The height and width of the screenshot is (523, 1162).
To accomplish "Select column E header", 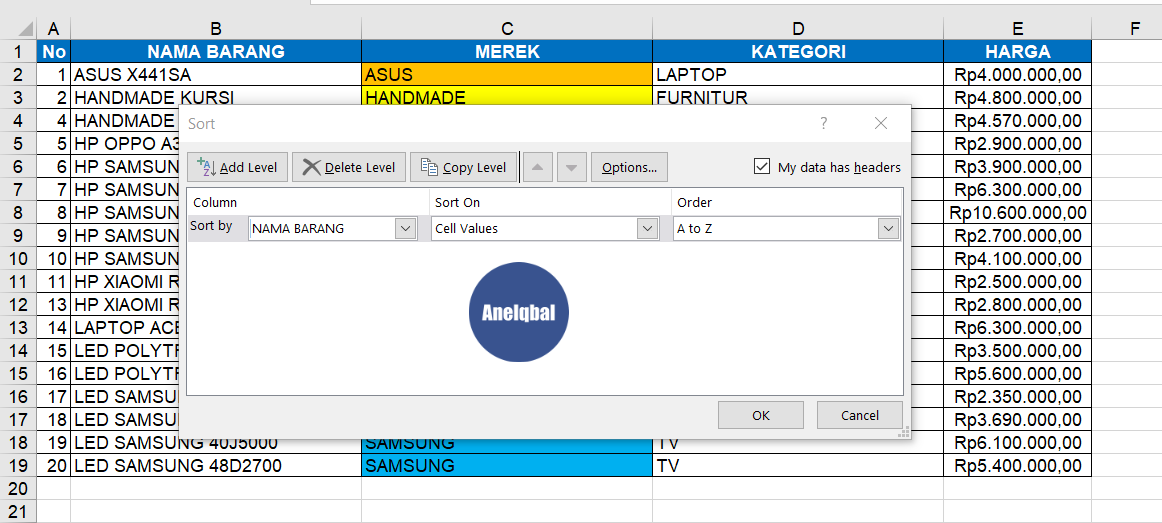I will (1017, 29).
